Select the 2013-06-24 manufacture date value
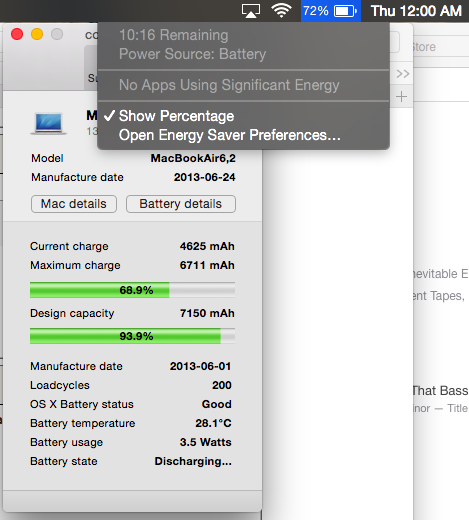The width and height of the screenshot is (469, 520). [x=204, y=177]
